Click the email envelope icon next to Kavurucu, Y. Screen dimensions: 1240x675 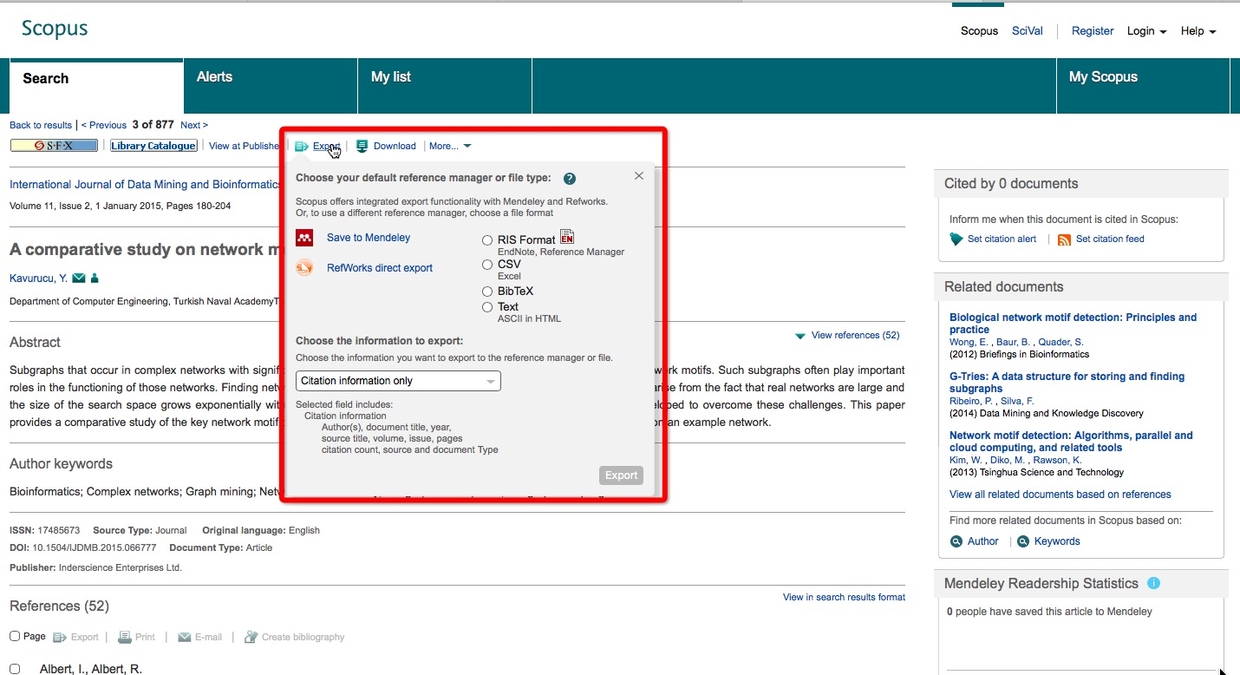79,278
